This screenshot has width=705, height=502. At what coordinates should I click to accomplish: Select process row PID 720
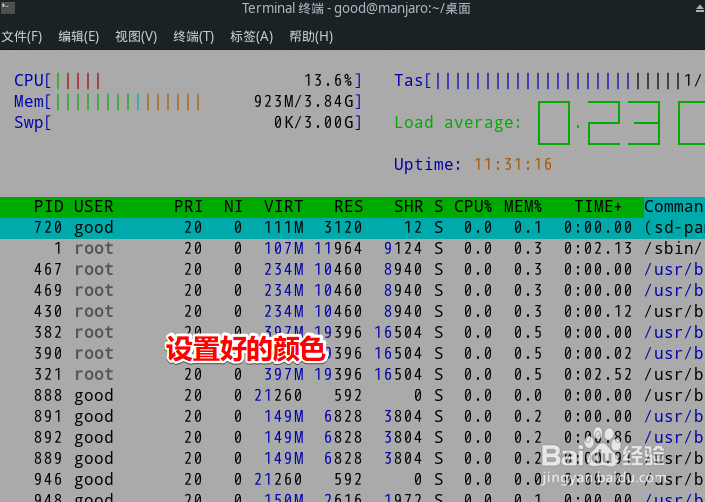pos(352,228)
